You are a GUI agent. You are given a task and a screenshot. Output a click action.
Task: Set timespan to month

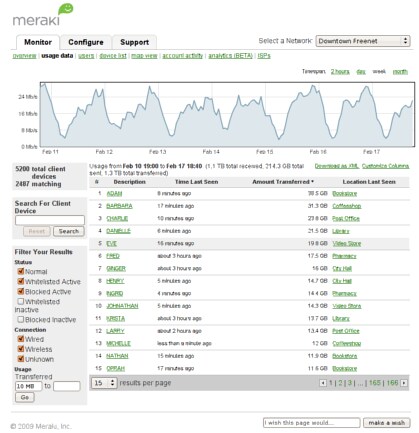(x=400, y=72)
